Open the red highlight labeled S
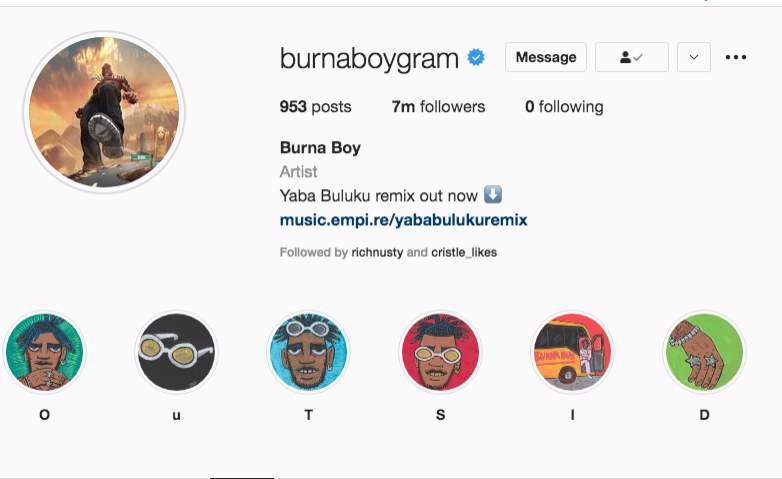Image resolution: width=782 pixels, height=479 pixels. (440, 352)
